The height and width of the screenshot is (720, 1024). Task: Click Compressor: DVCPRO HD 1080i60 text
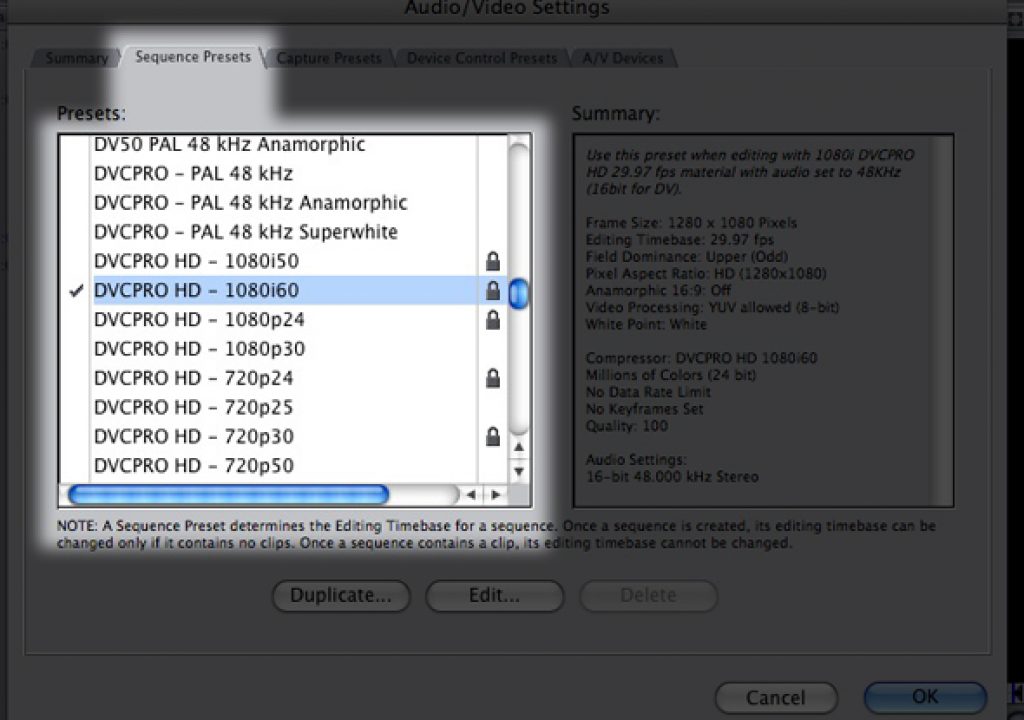point(701,358)
